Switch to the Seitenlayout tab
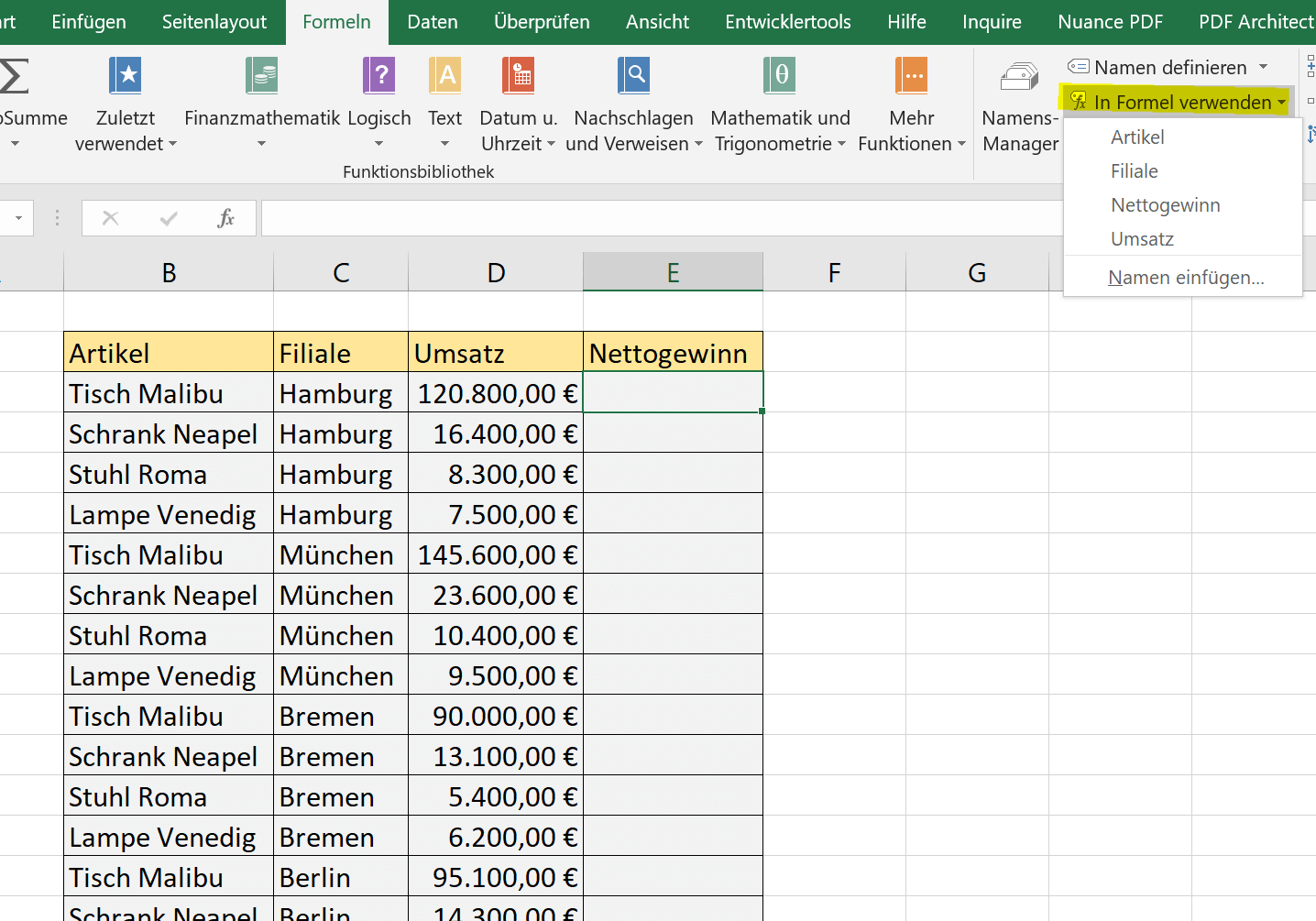The width and height of the screenshot is (1316, 921). tap(214, 22)
